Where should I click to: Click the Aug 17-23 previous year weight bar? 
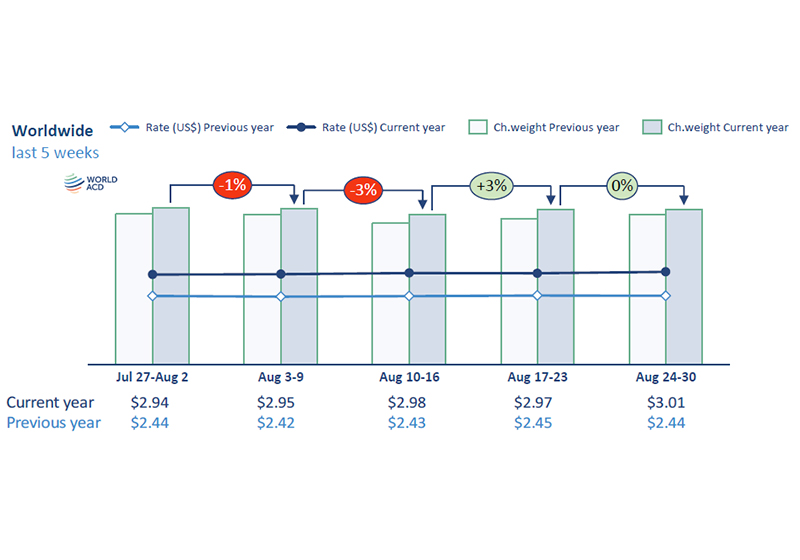click(519, 291)
